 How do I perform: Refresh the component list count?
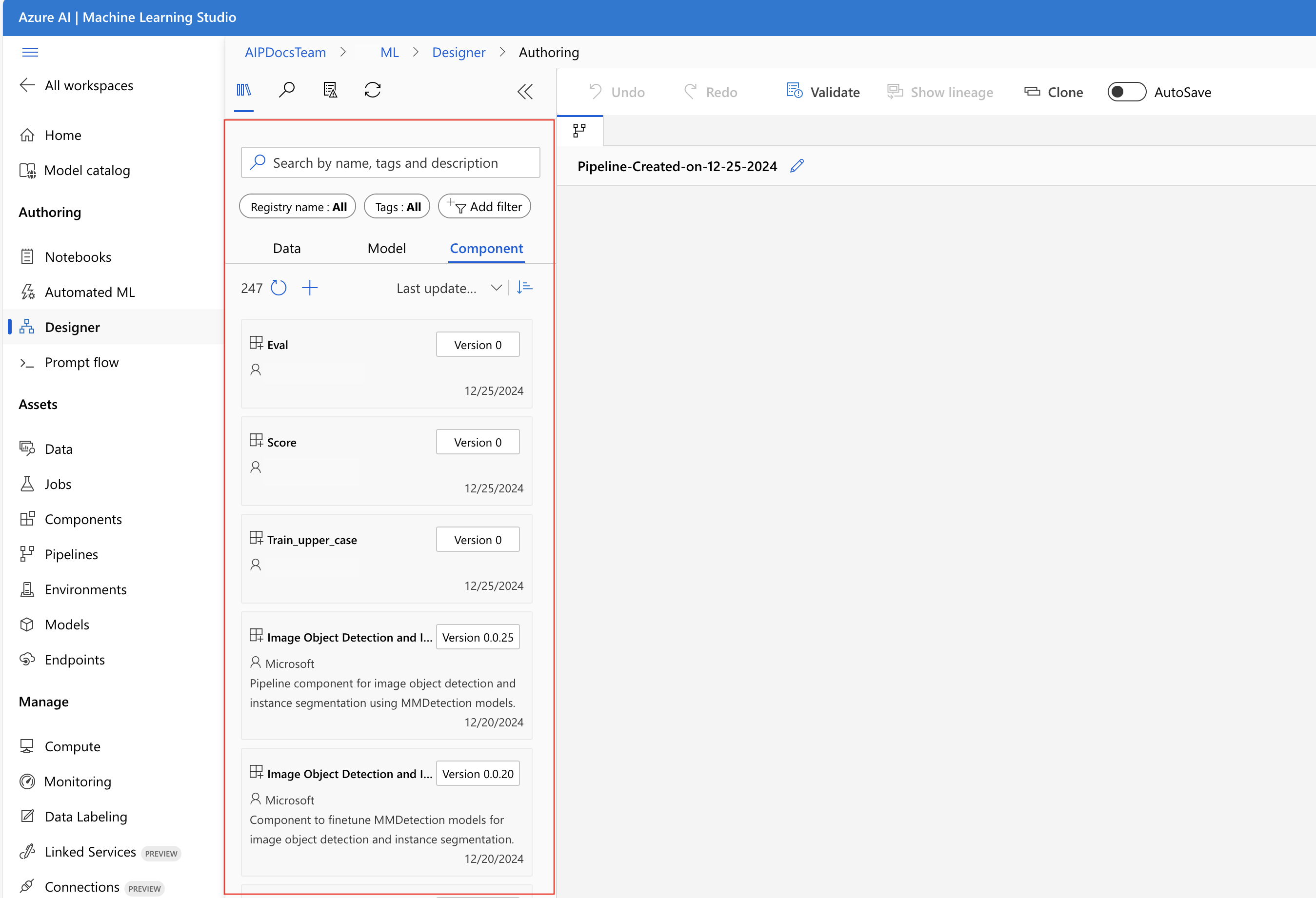279,288
